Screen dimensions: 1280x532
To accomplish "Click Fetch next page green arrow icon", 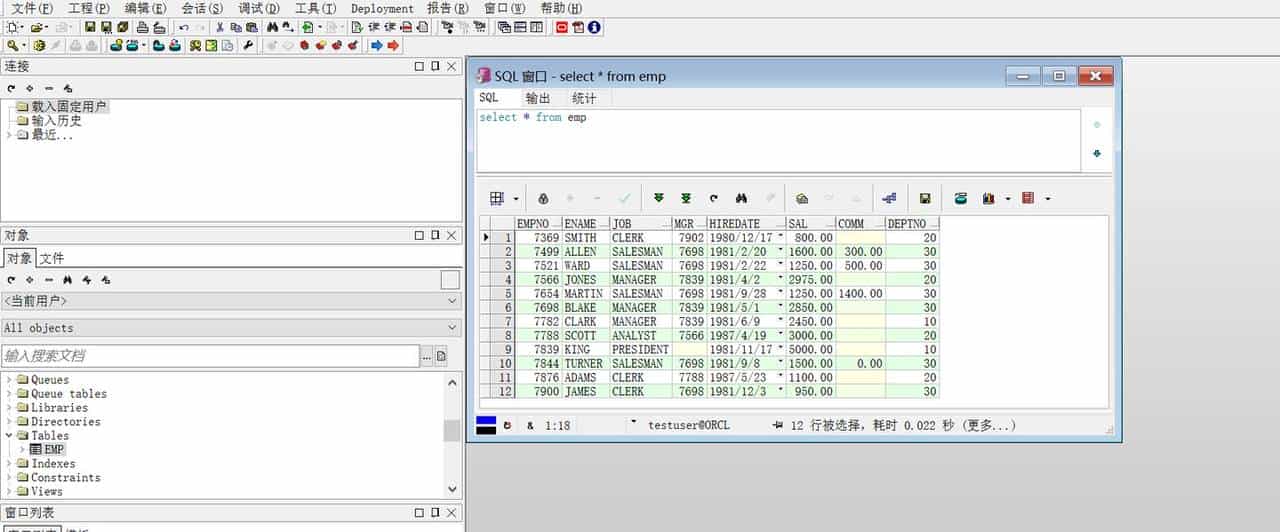I will click(x=658, y=198).
